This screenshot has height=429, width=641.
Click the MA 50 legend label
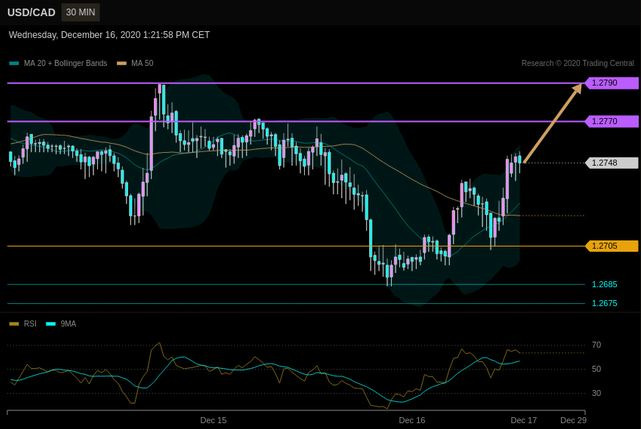tap(142, 63)
